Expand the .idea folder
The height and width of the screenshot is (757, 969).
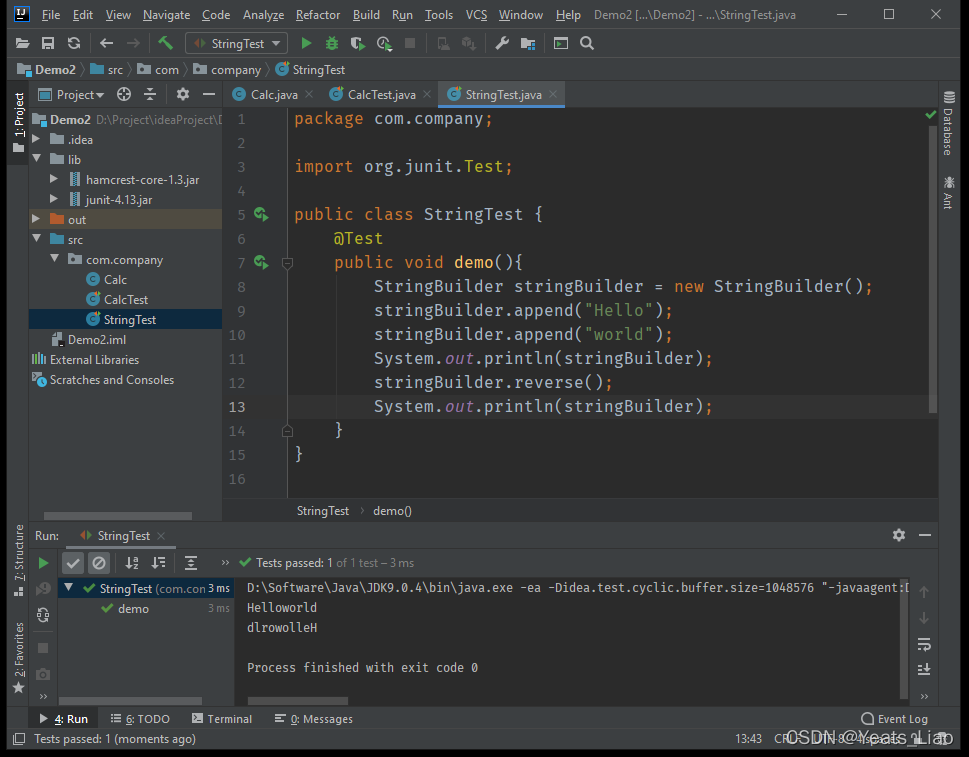pos(36,139)
